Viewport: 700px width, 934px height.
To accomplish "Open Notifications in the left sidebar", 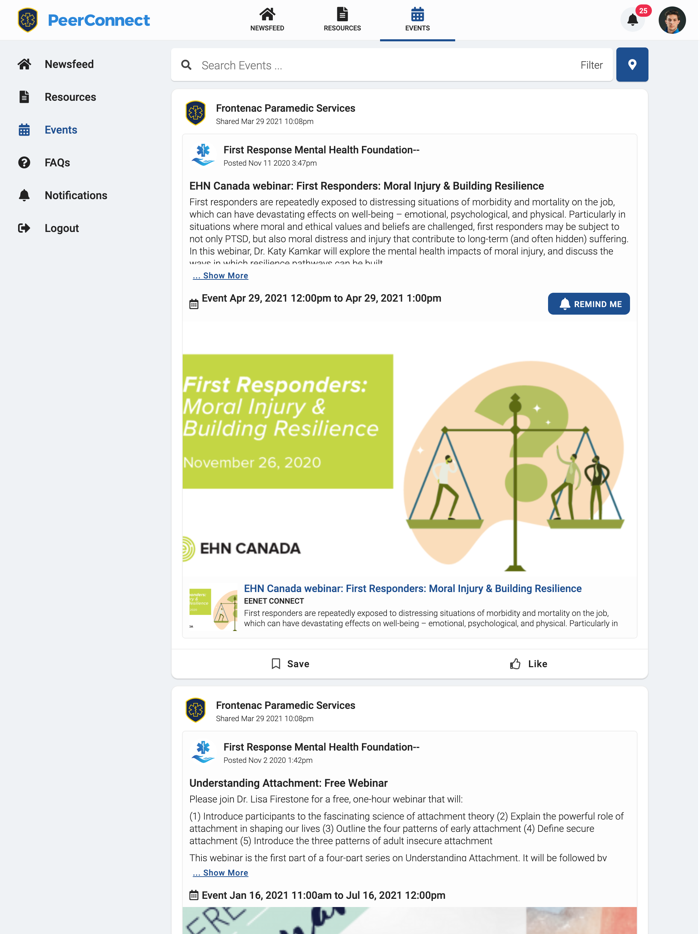I will pos(76,195).
